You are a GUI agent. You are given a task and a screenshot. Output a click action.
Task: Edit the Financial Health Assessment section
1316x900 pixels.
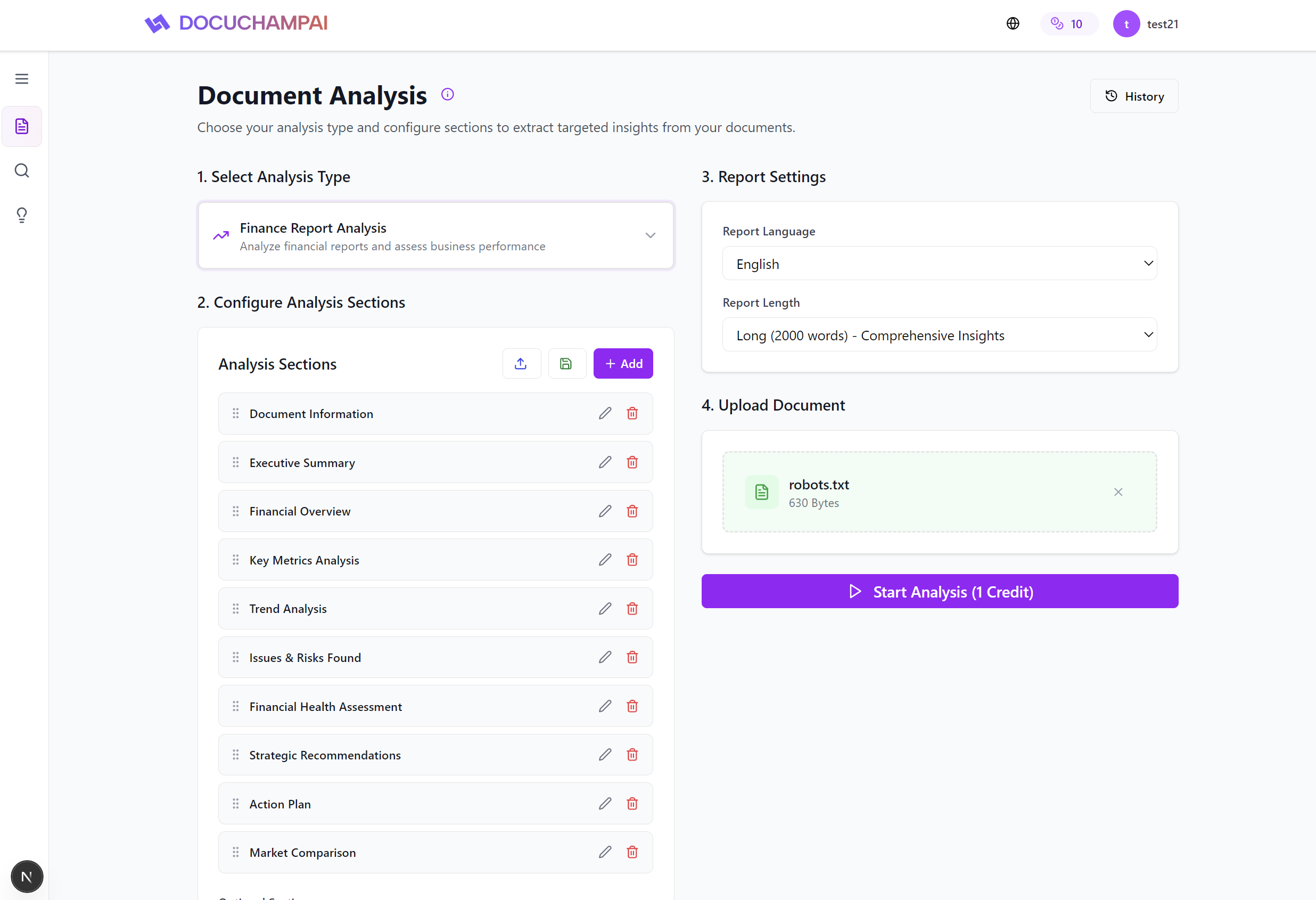[605, 706]
